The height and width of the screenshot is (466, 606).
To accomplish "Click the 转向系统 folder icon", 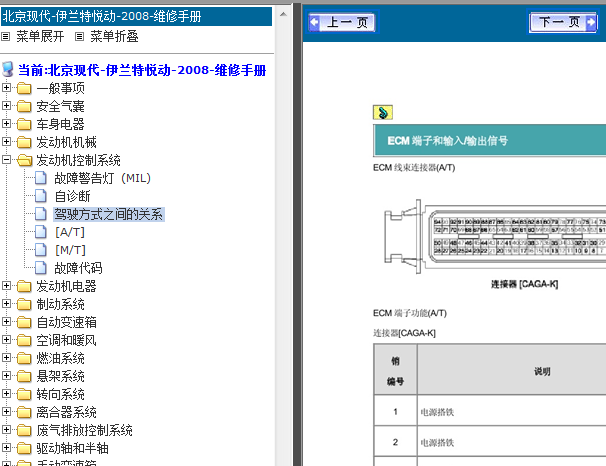I will click(x=24, y=394).
